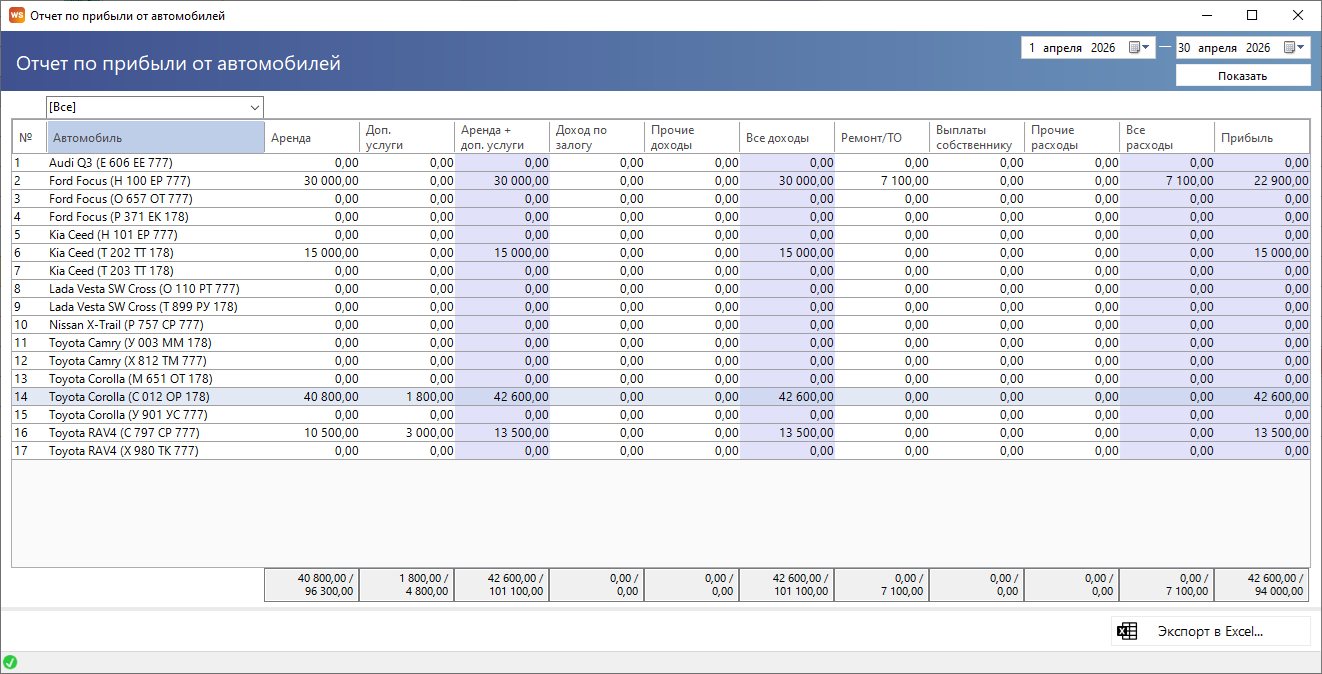Expand the [Все] car filter dropdown
Screen dimensions: 1322x674
pos(155,107)
